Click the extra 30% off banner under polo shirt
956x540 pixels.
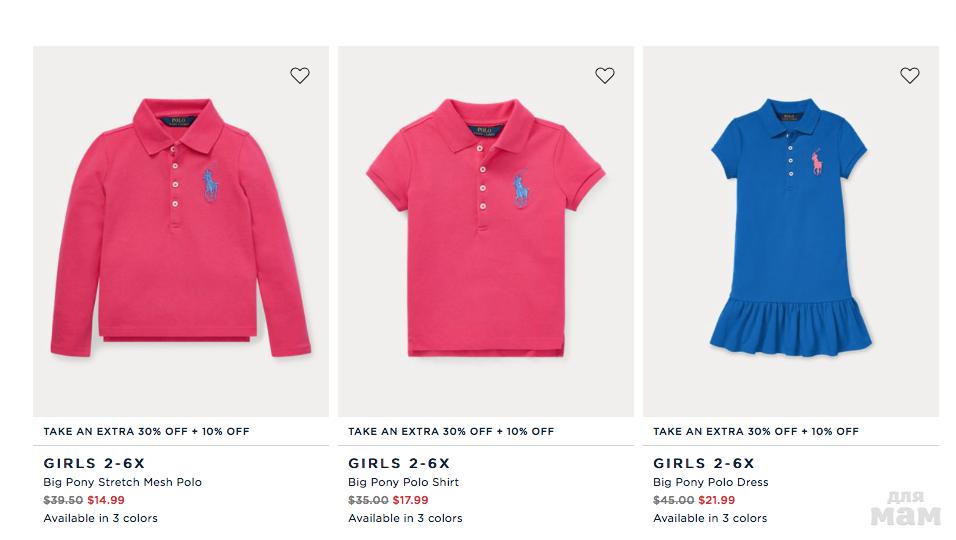click(x=451, y=432)
